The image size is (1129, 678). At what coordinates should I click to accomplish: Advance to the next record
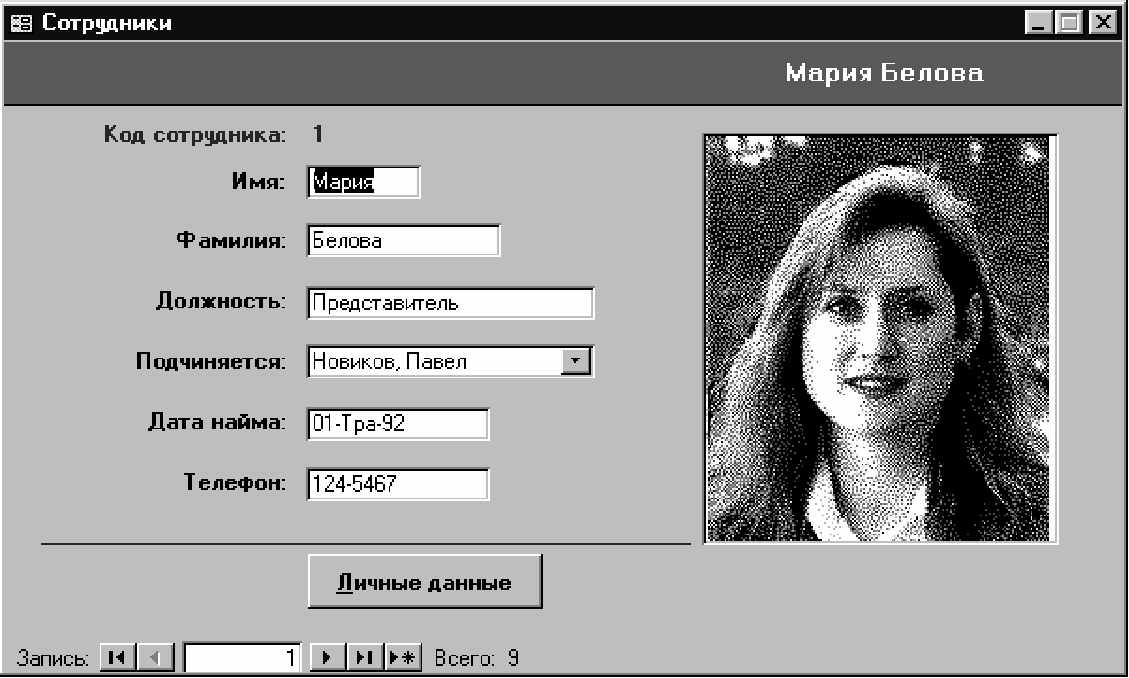[327, 657]
